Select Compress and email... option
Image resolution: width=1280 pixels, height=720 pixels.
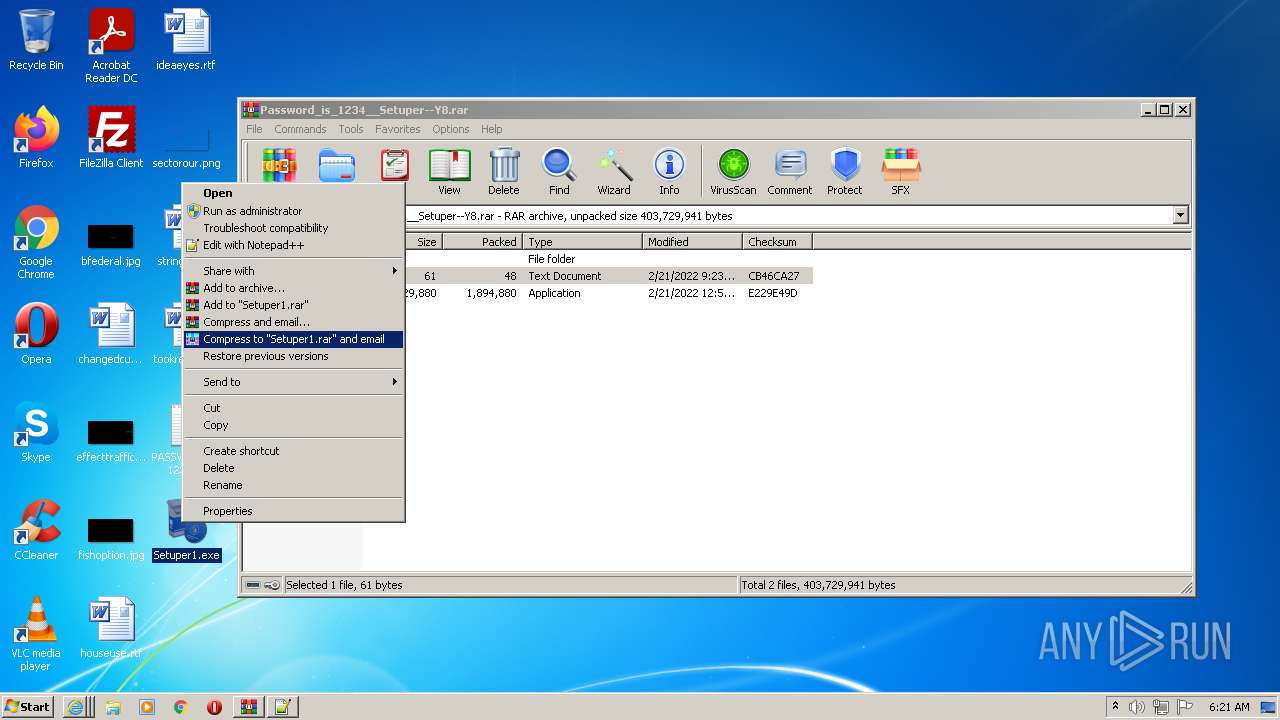293,322
